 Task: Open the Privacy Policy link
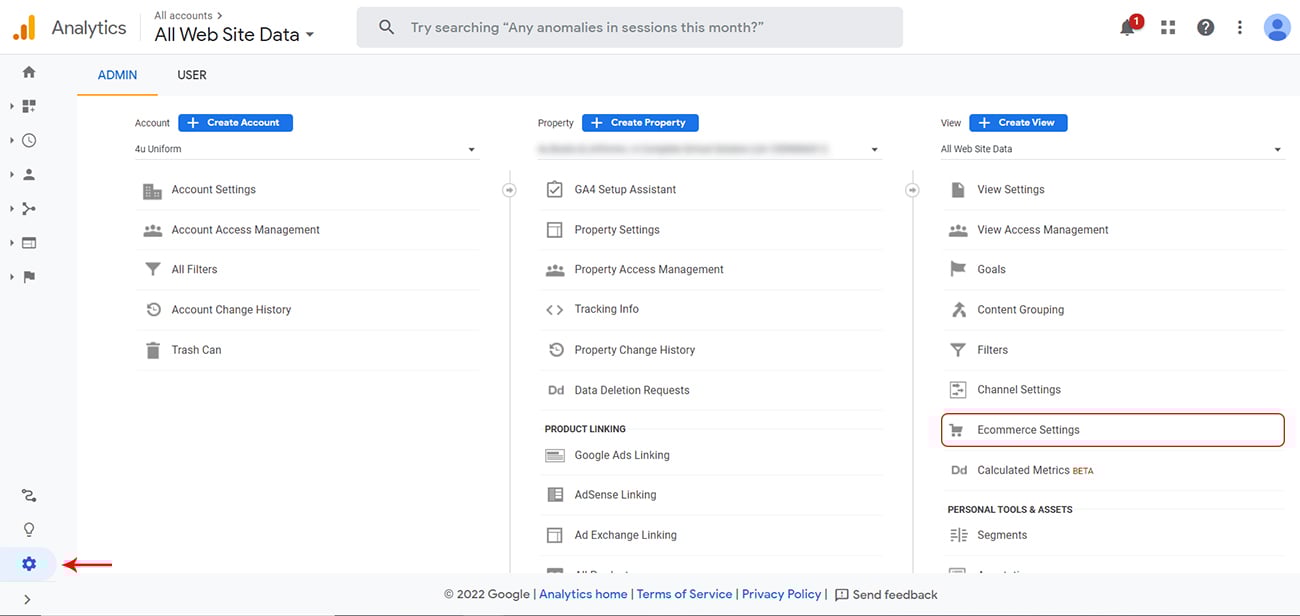tap(781, 593)
